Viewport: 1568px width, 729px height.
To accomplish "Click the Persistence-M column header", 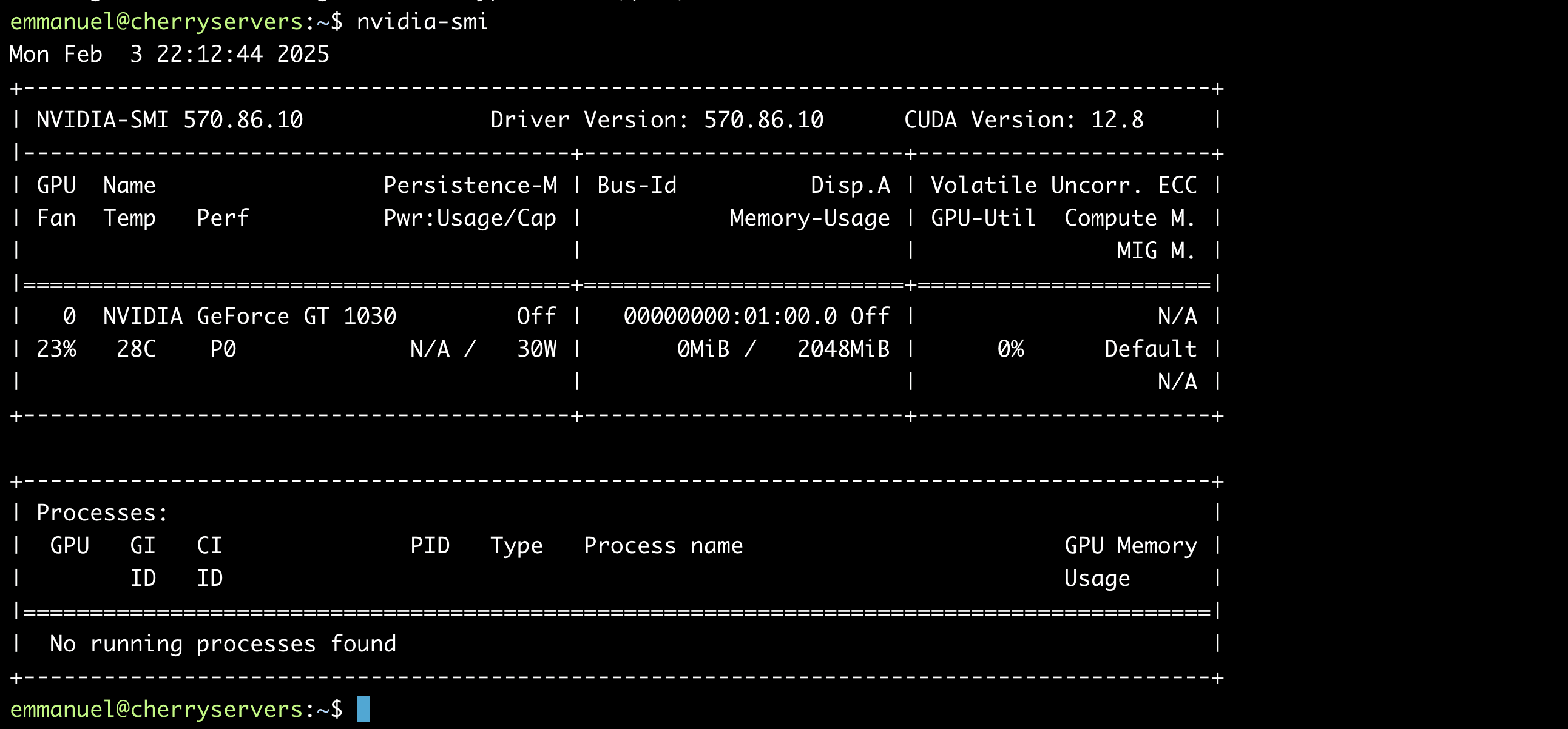I will pyautogui.click(x=471, y=185).
